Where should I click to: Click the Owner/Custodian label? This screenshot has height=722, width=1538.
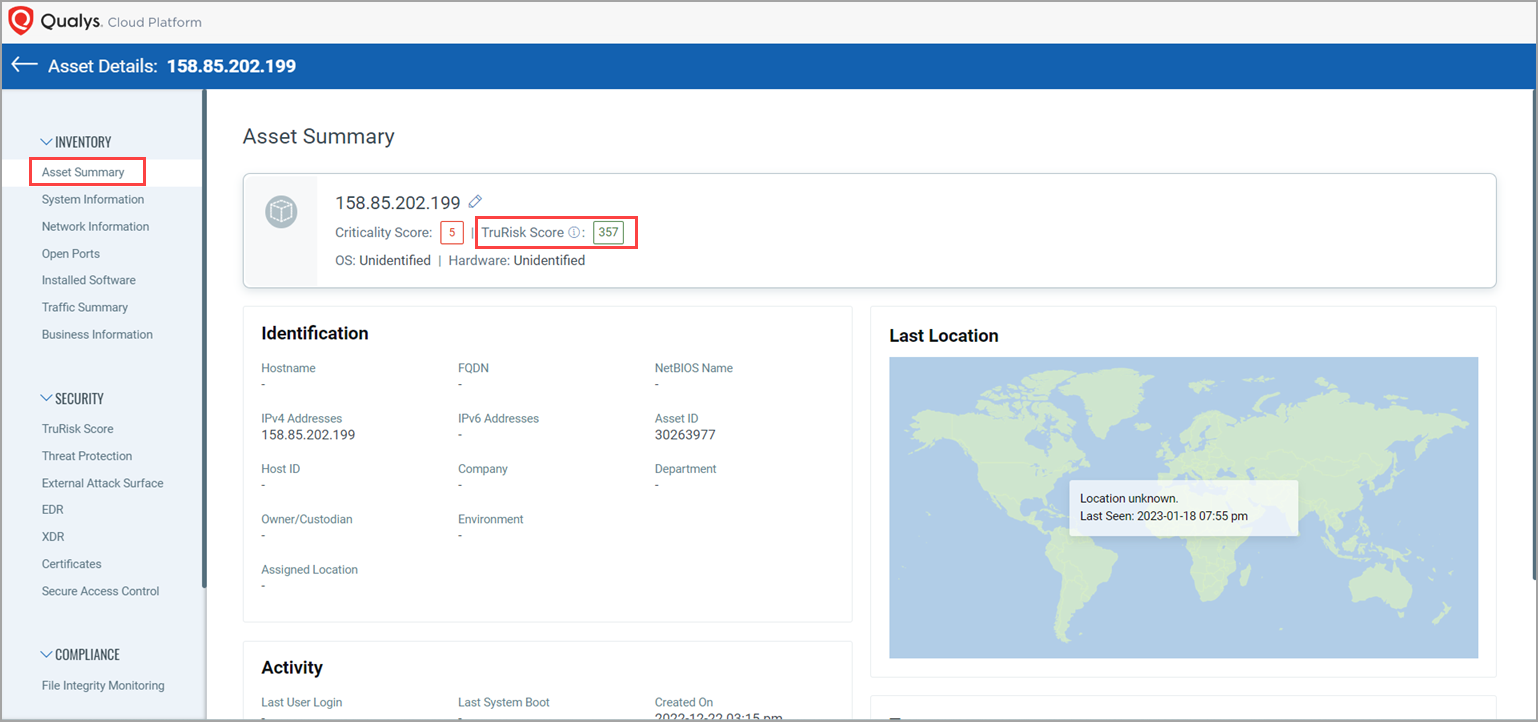coord(307,519)
